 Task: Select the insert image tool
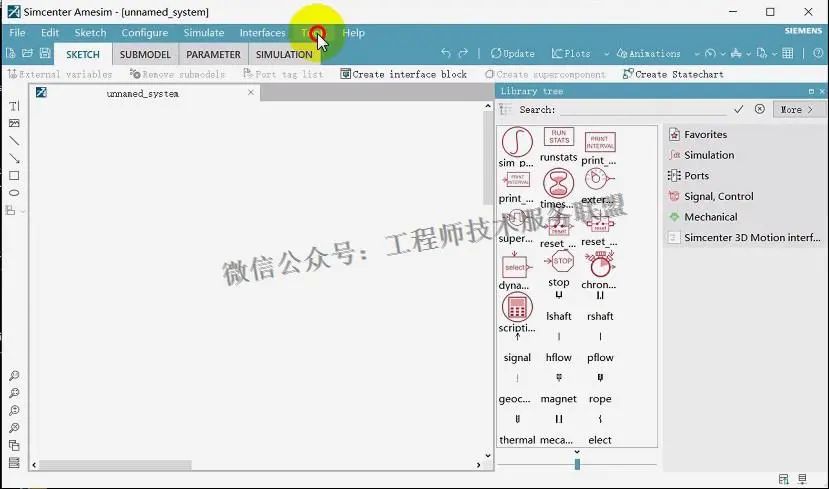point(14,123)
